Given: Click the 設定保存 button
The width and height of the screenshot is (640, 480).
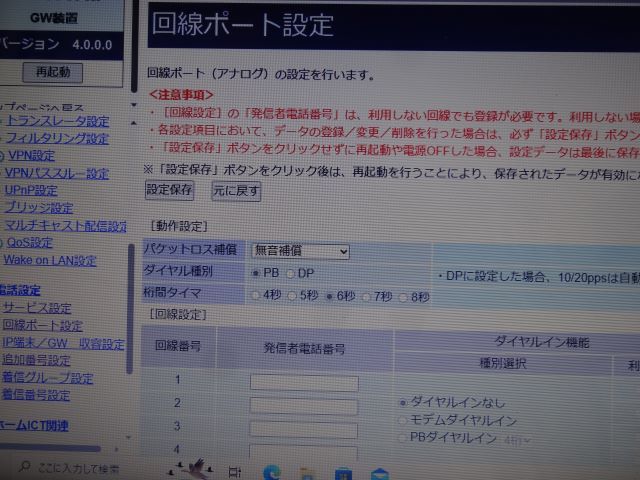Looking at the screenshot, I should point(169,190).
